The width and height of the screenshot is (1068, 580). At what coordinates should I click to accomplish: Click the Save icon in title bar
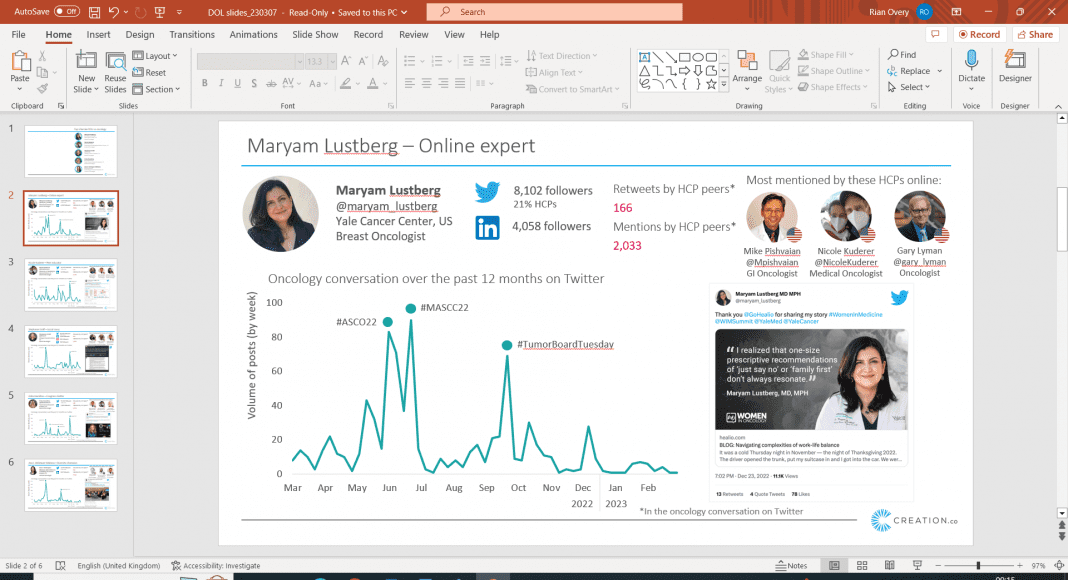pyautogui.click(x=95, y=11)
